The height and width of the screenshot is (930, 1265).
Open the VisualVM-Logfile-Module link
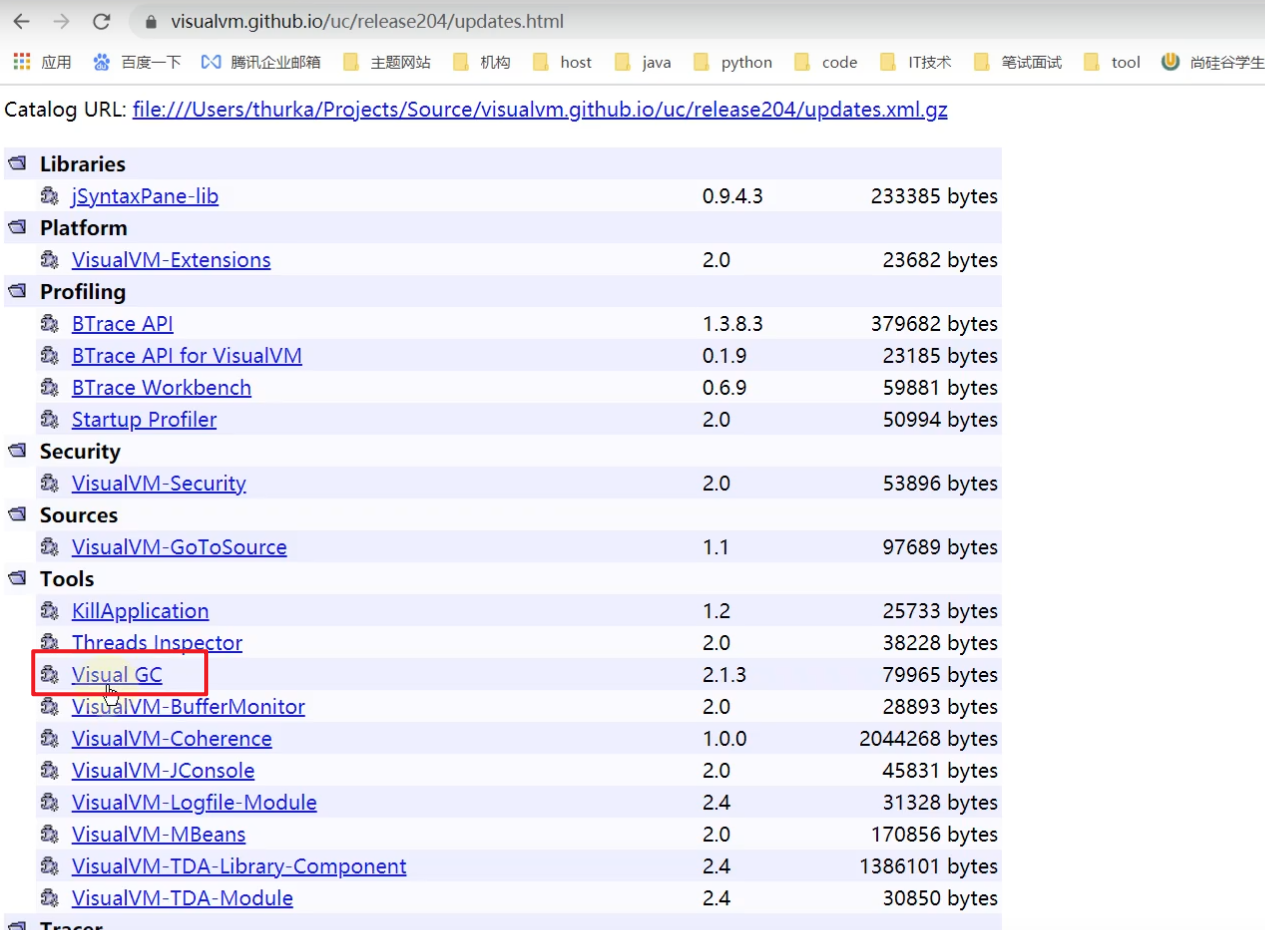click(x=194, y=803)
